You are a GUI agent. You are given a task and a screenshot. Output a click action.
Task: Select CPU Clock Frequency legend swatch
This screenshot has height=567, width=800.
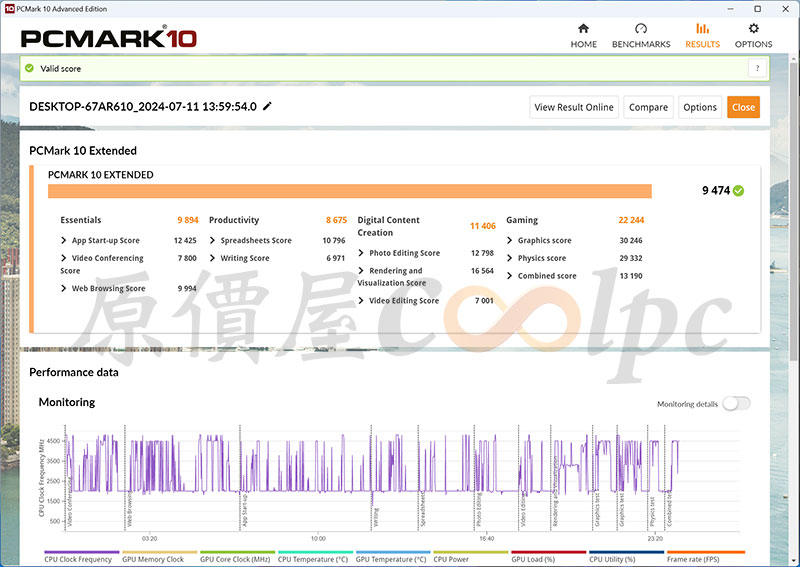coord(82,552)
